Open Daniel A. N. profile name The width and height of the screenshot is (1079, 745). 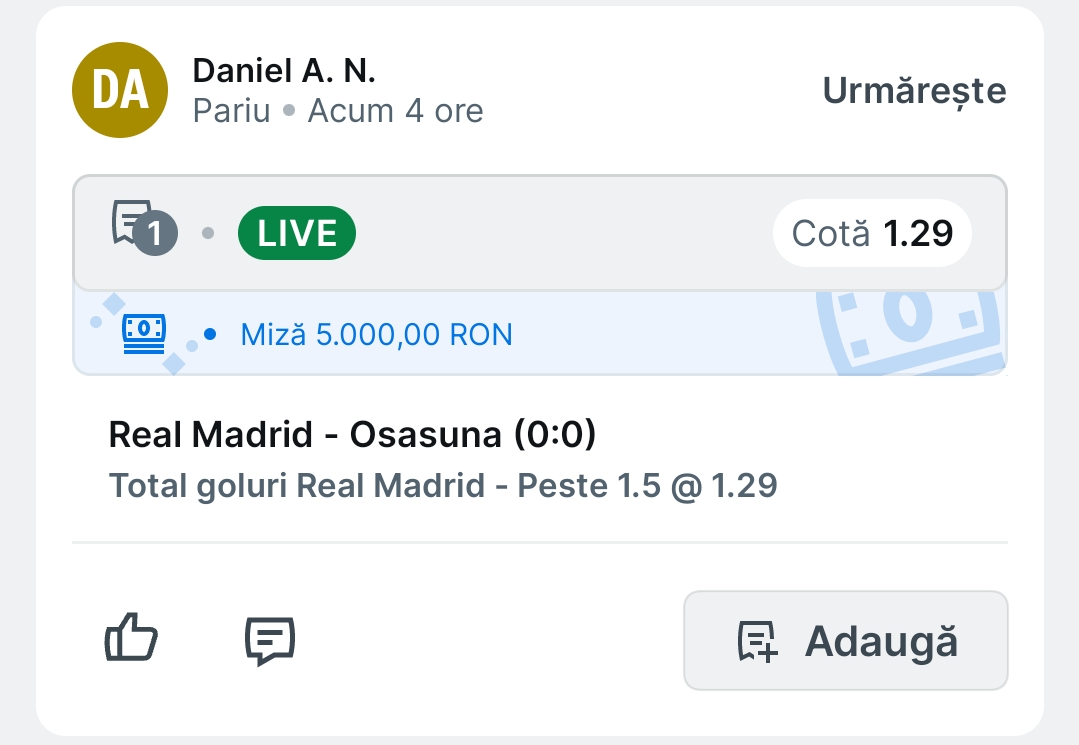pyautogui.click(x=284, y=70)
